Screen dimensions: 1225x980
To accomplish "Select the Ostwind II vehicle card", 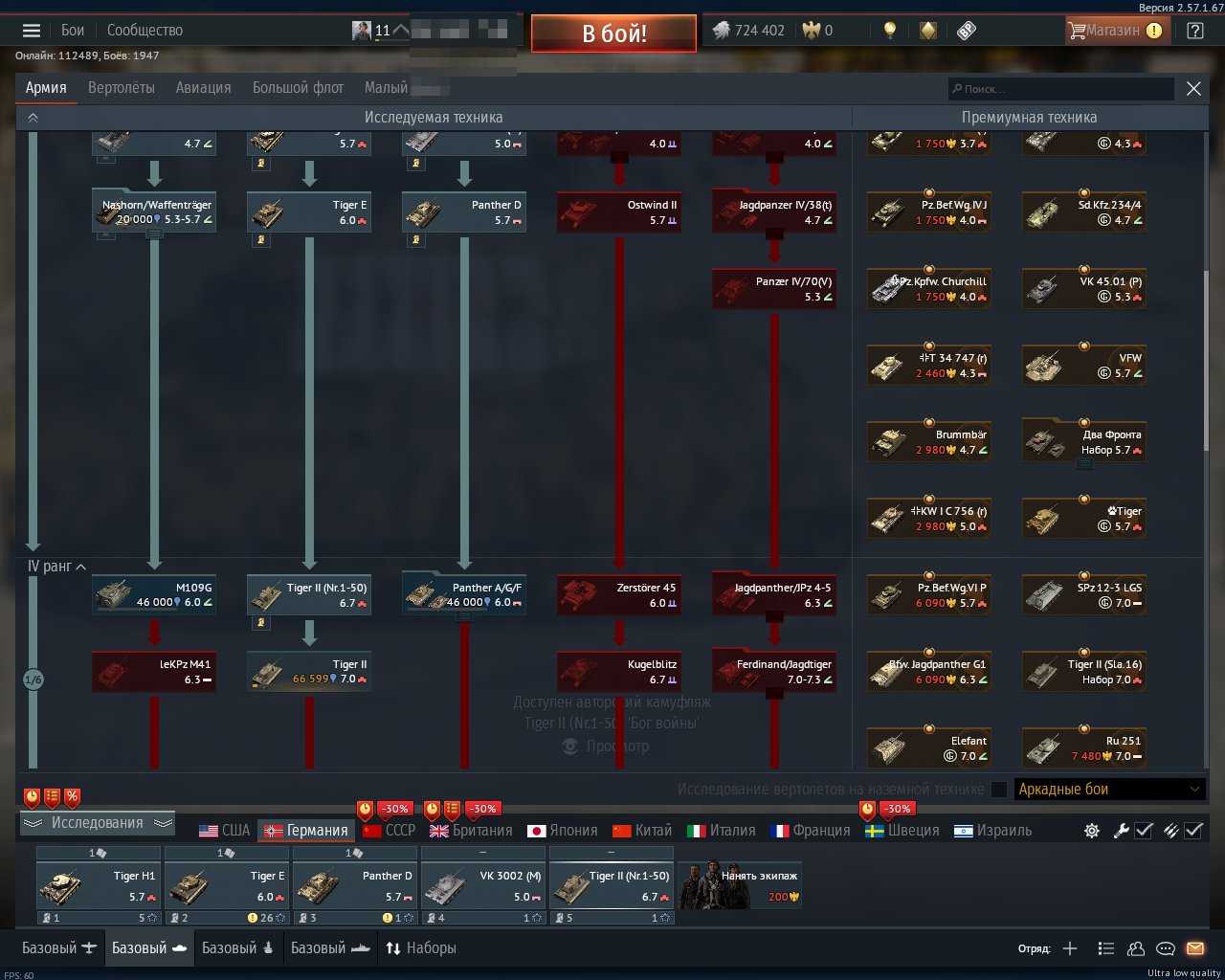I will (619, 212).
